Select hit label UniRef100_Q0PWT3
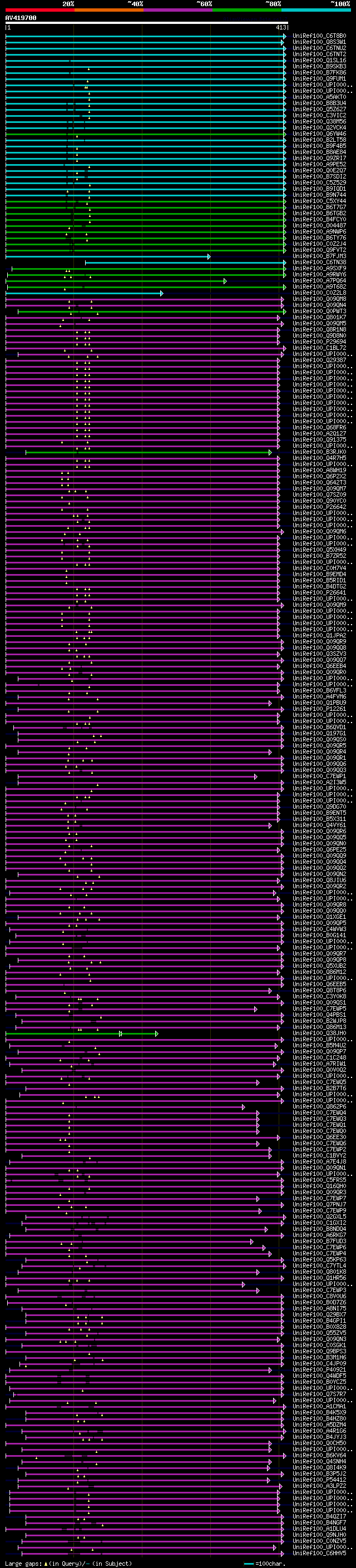 pos(319,311)
